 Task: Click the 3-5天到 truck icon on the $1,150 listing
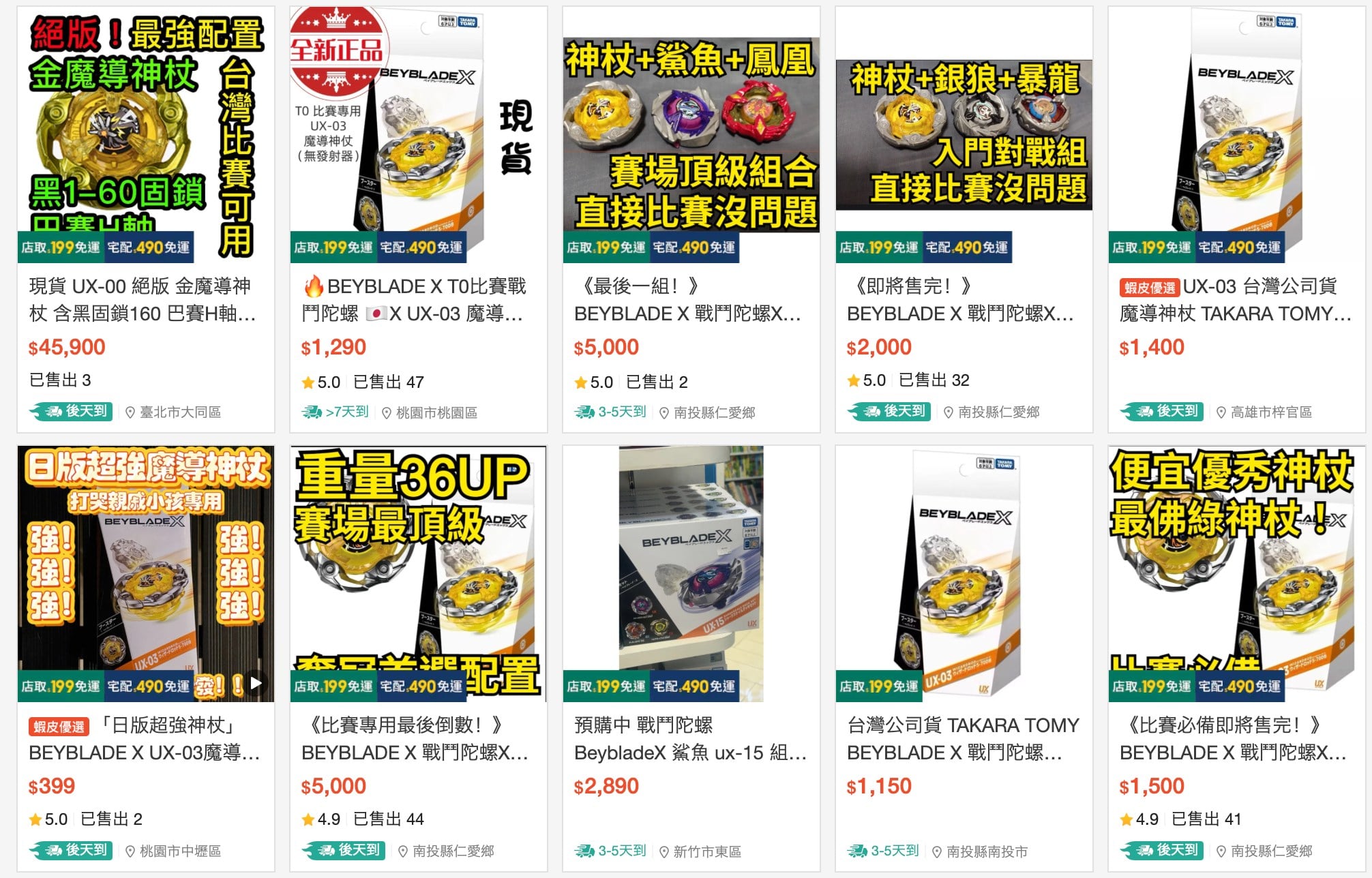click(857, 851)
